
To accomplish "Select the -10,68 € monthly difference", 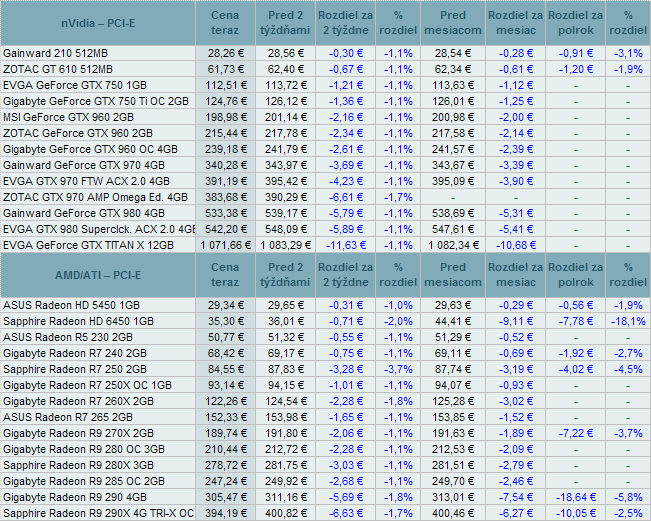I will (516, 245).
